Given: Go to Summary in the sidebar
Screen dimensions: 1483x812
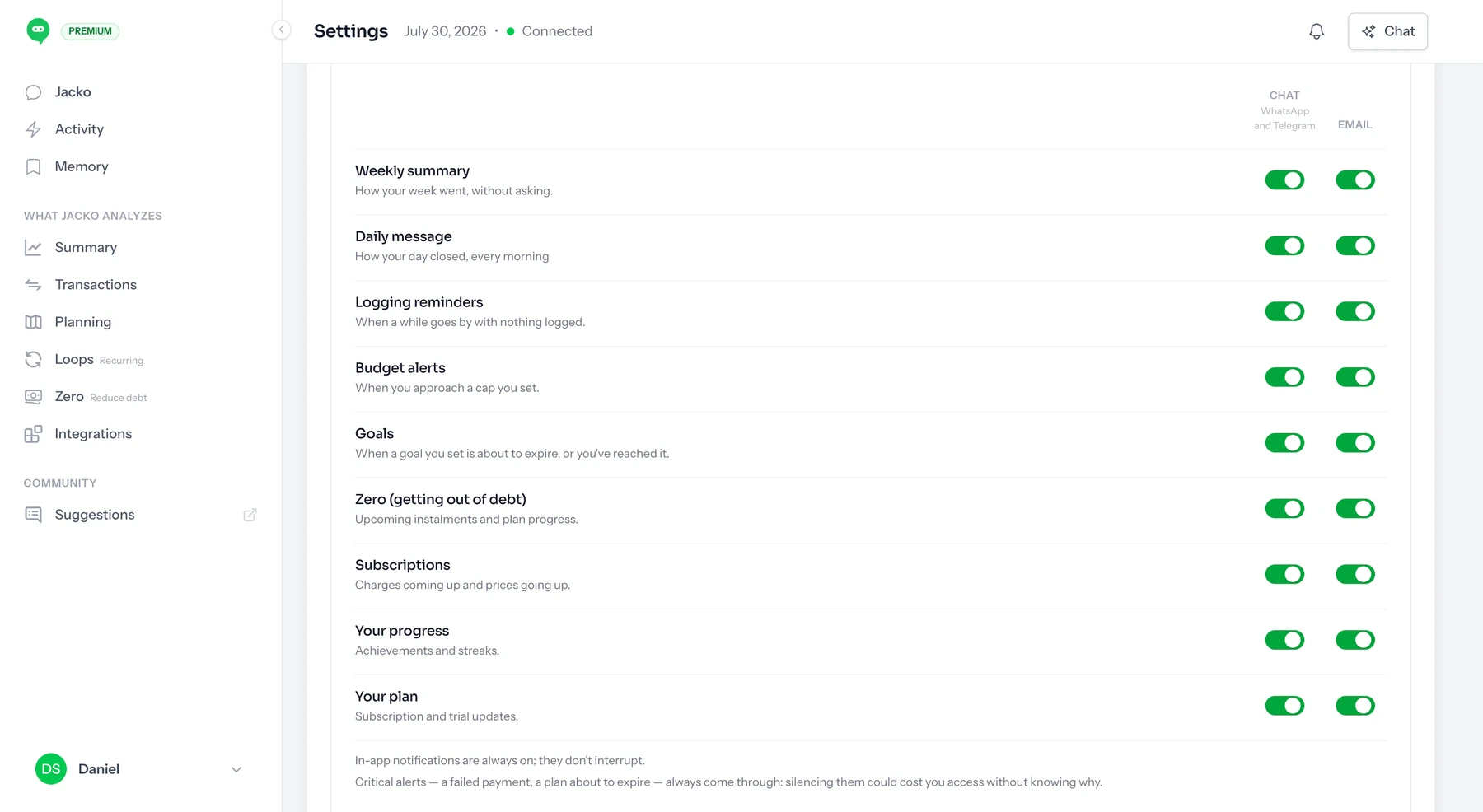Looking at the screenshot, I should tap(86, 247).
